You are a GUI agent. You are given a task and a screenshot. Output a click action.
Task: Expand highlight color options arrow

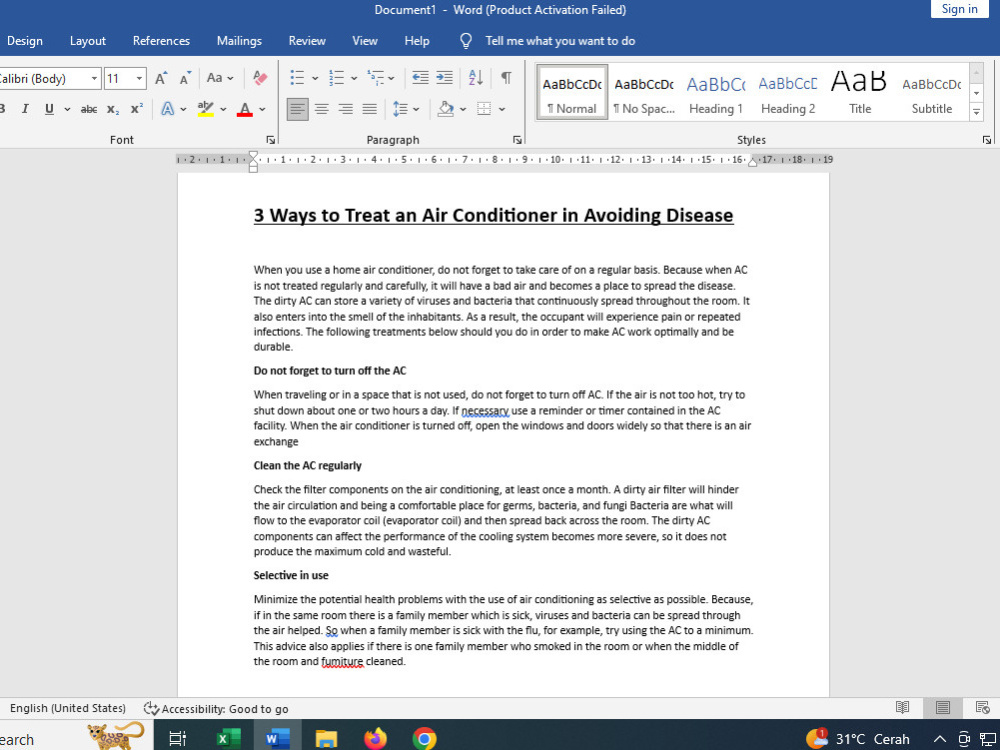coord(223,109)
